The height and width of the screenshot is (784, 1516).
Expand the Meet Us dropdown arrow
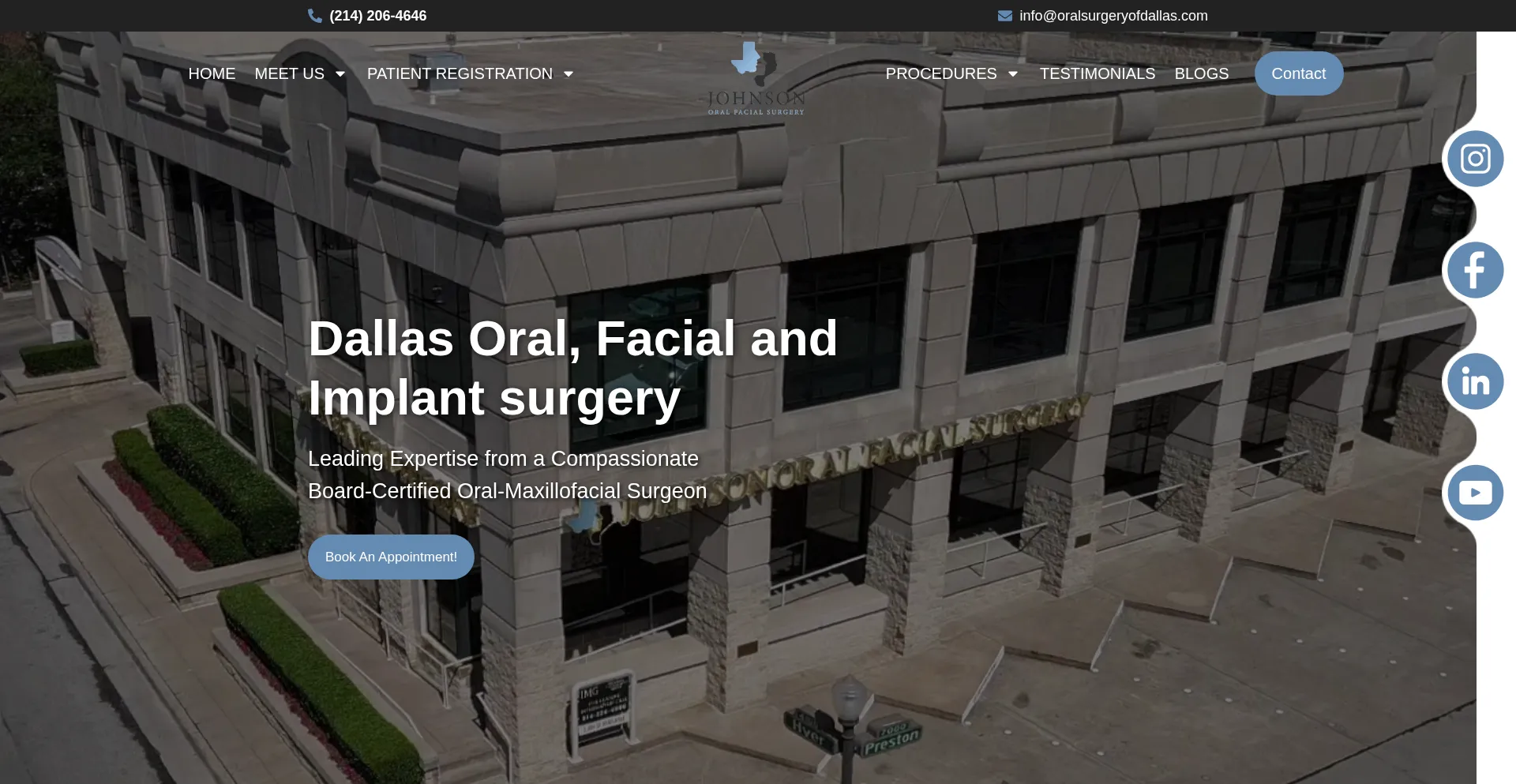click(340, 74)
